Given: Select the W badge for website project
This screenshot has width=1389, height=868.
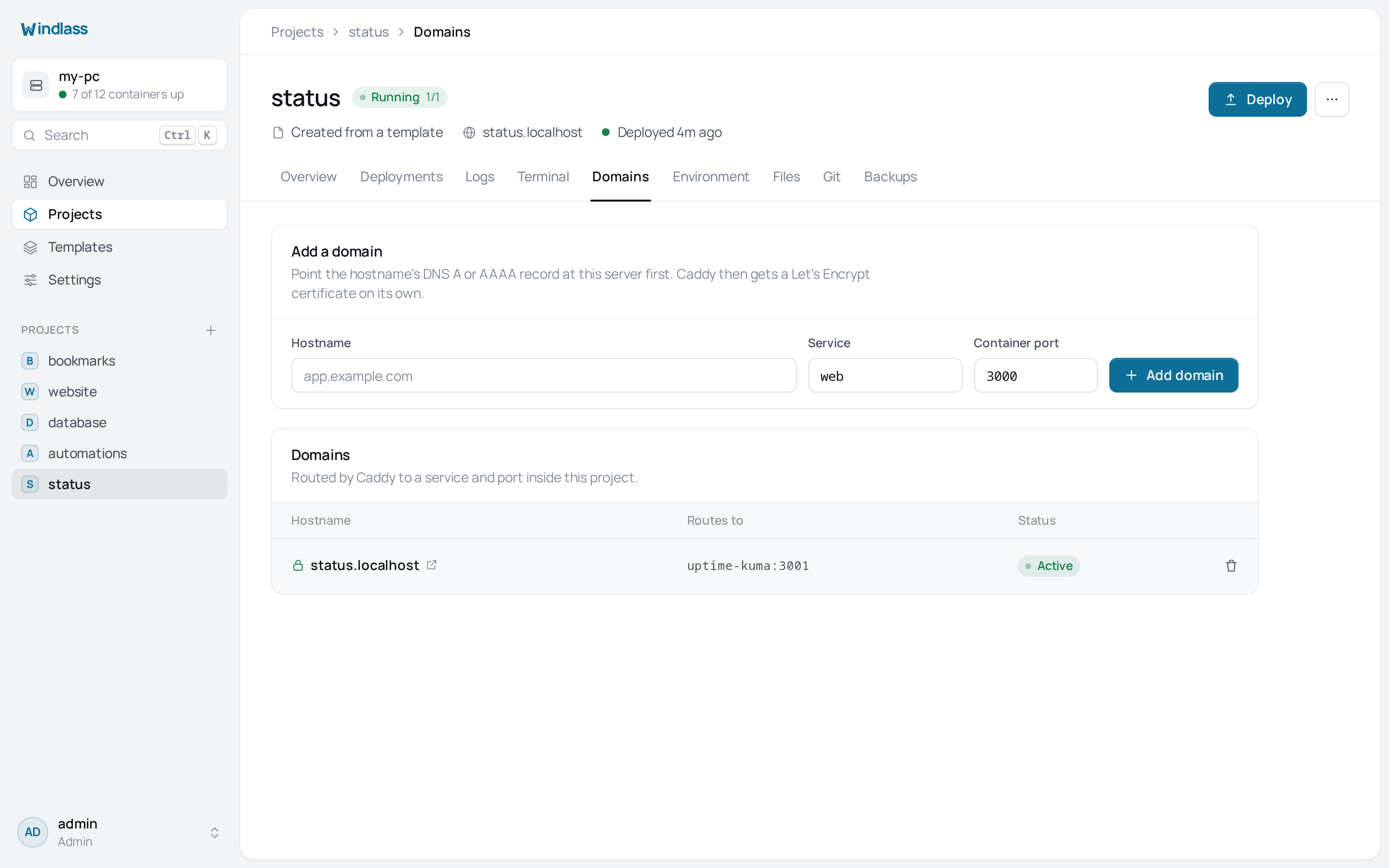Looking at the screenshot, I should [30, 392].
